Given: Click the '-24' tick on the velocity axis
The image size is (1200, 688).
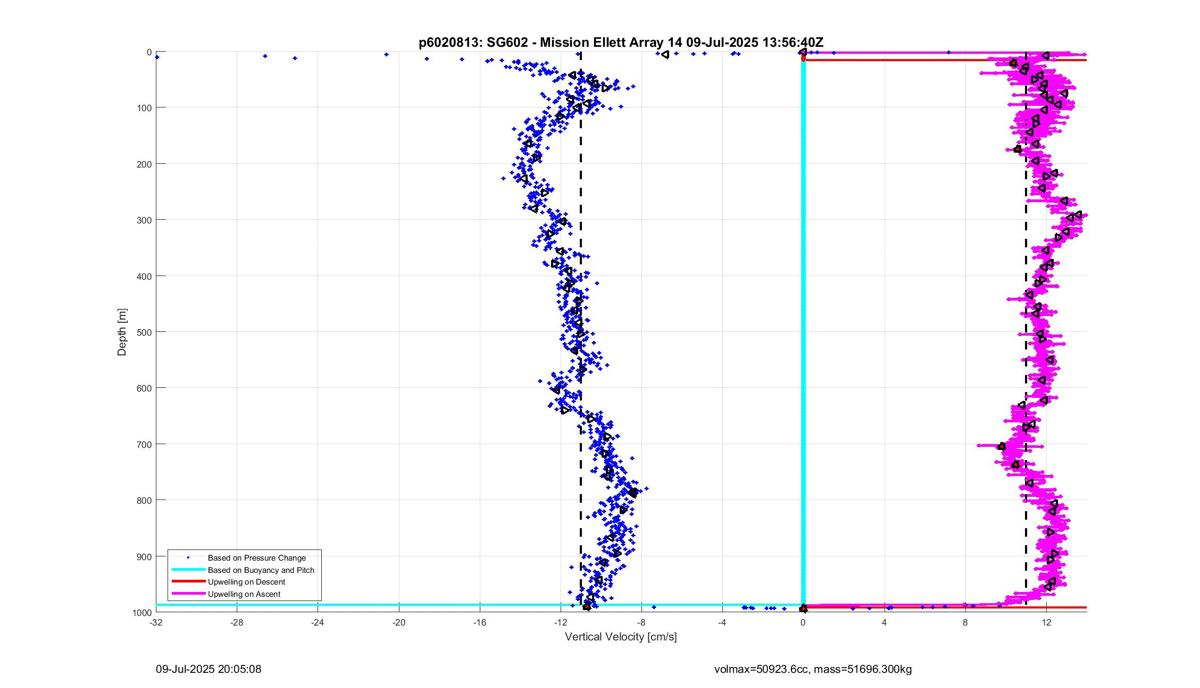Looking at the screenshot, I should click(318, 623).
